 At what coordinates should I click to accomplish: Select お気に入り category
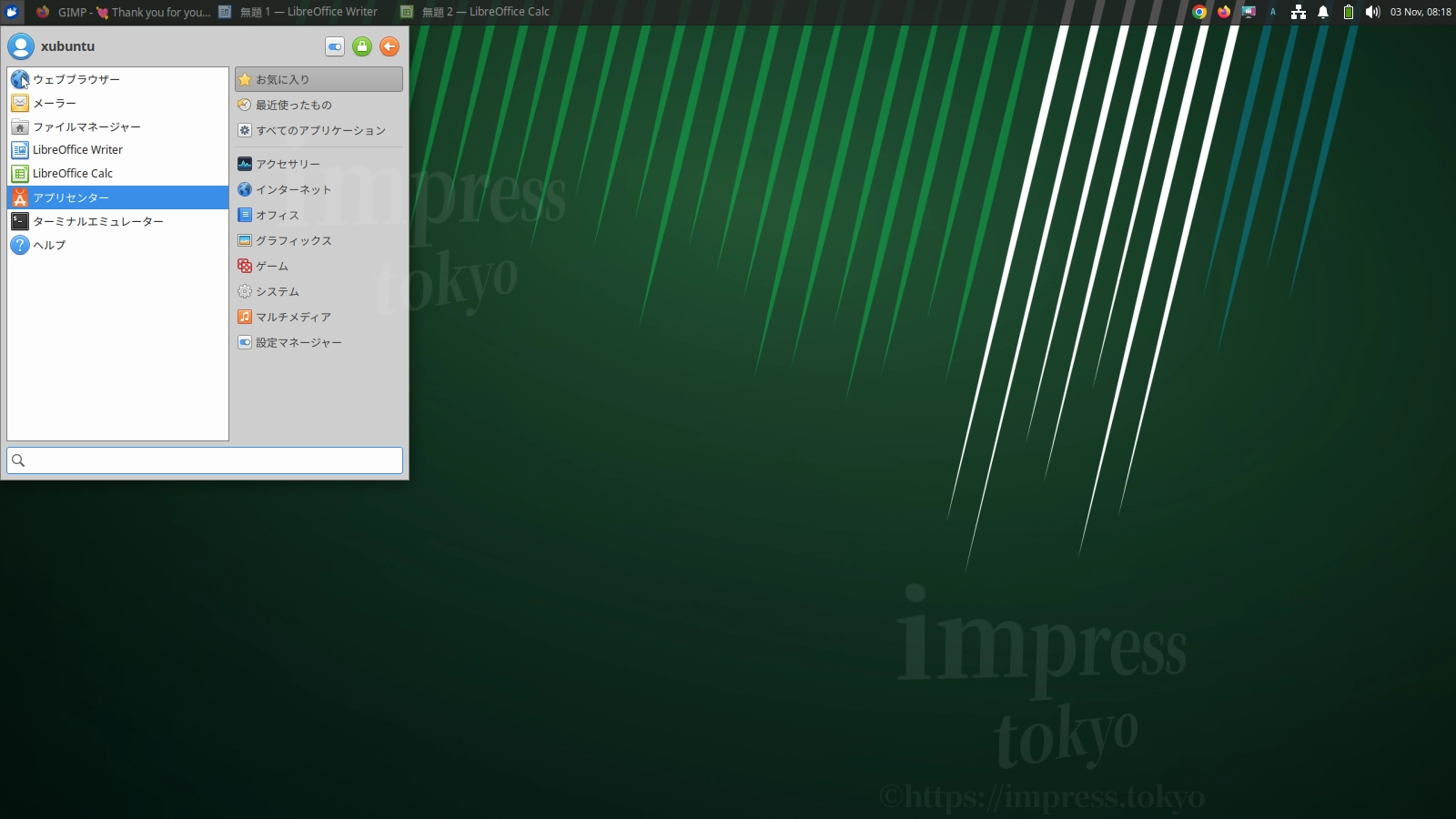318,79
